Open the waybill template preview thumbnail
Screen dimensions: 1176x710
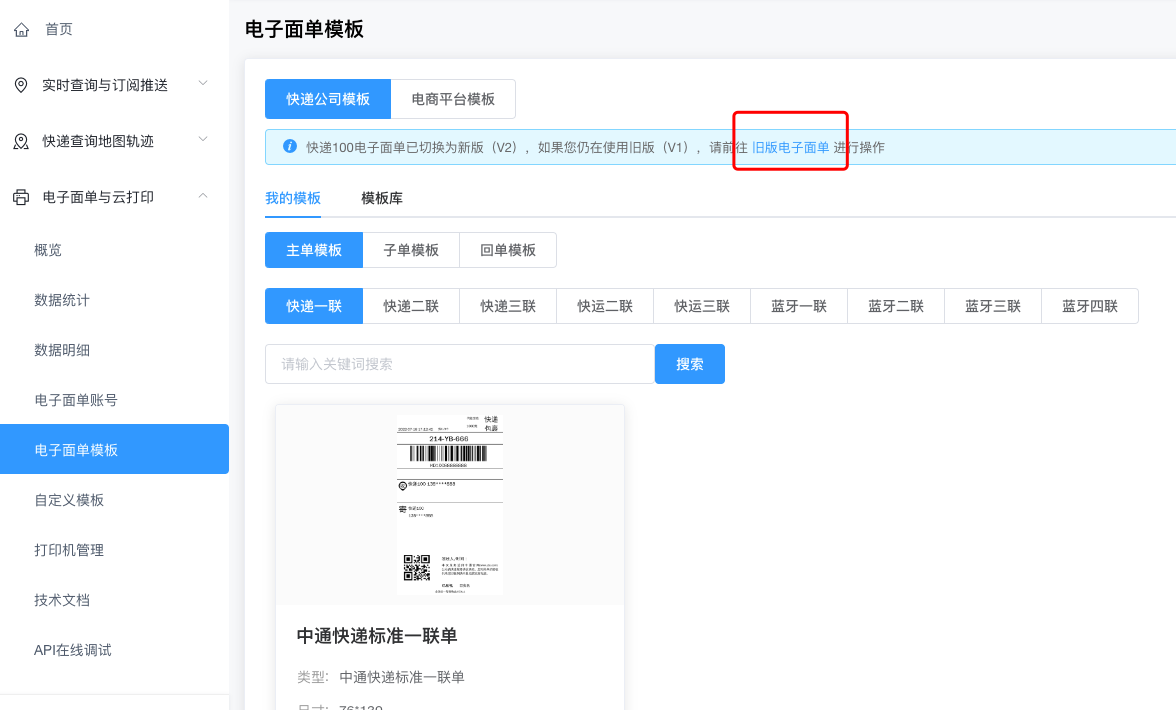coord(449,505)
